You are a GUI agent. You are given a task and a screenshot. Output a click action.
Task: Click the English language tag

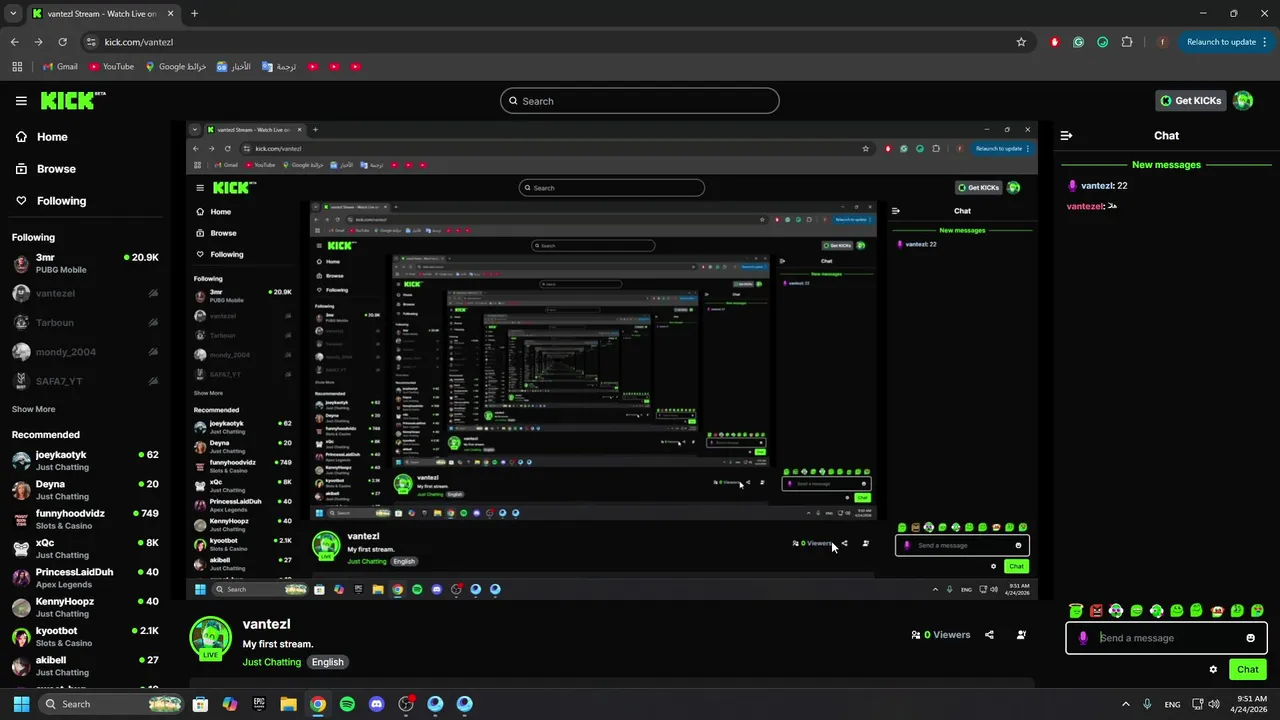tap(327, 662)
